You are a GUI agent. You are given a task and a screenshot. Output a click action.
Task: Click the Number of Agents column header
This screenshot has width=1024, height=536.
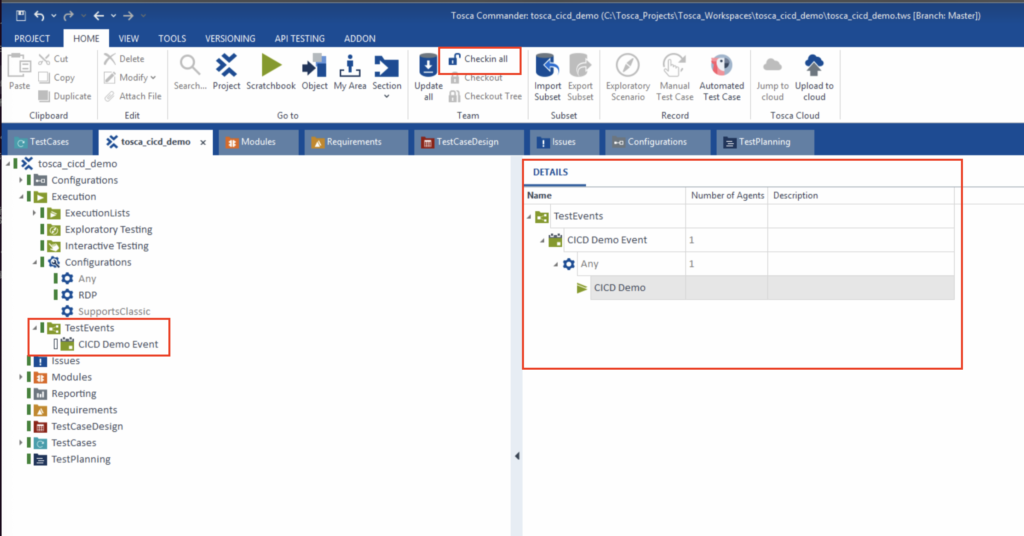728,195
